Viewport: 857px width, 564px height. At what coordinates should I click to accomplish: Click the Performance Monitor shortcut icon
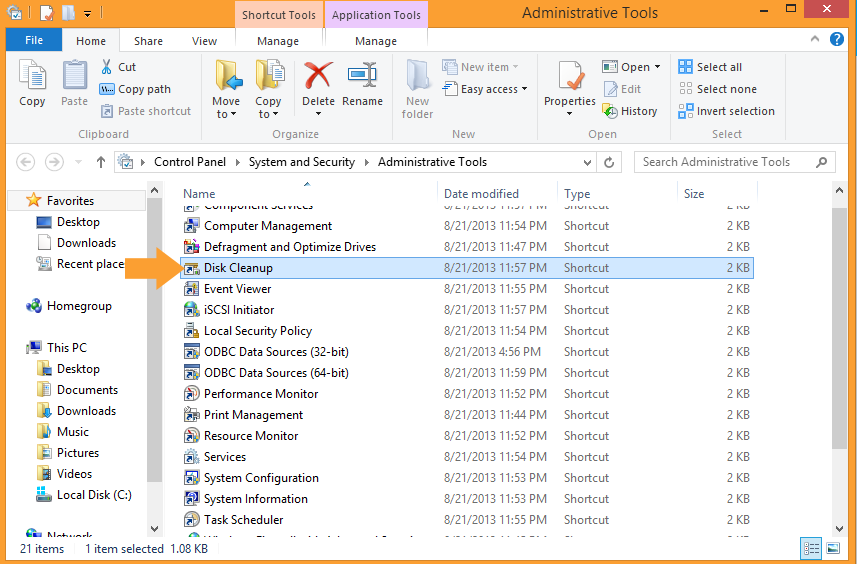coord(191,393)
